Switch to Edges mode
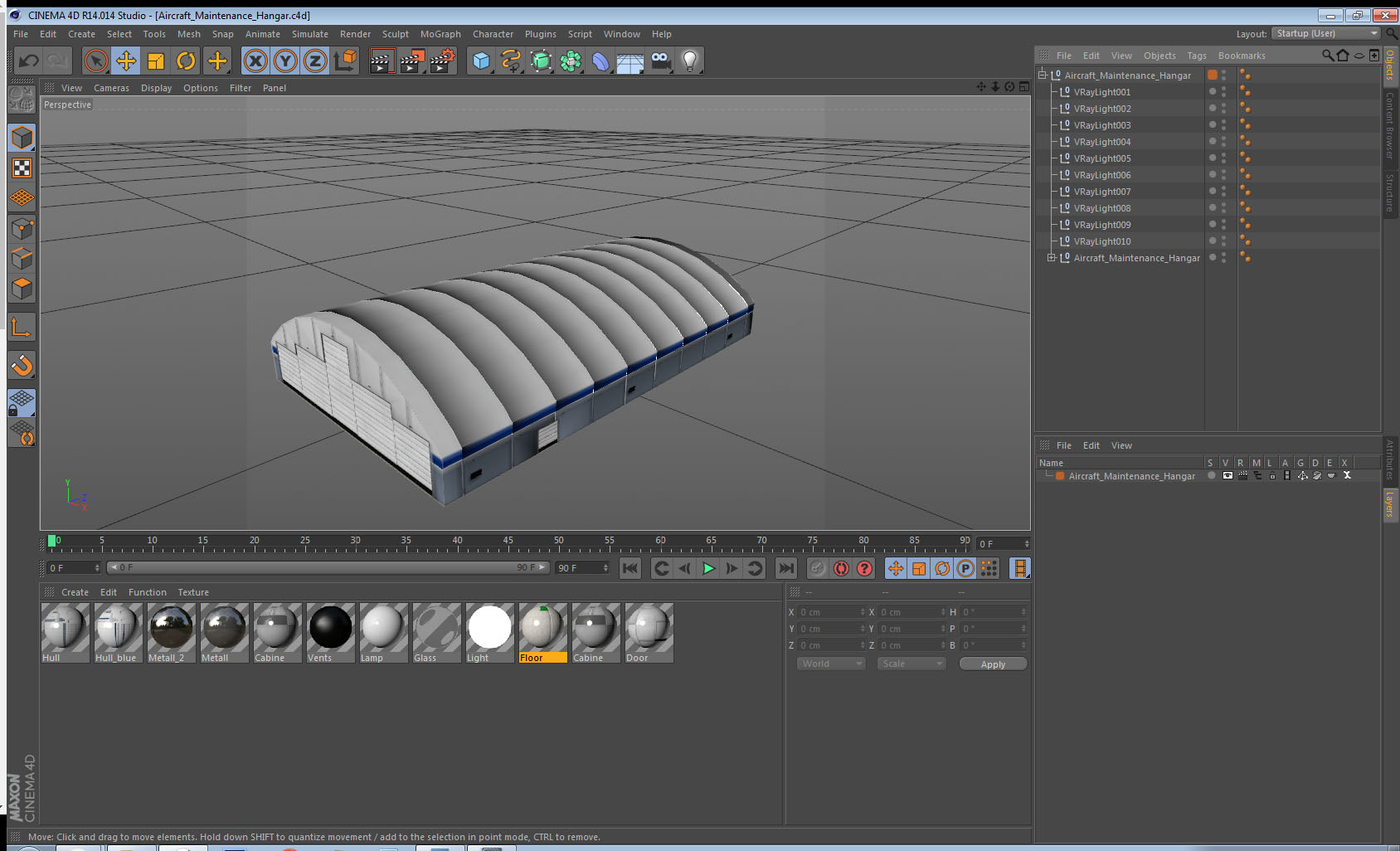Viewport: 1400px width, 851px height. (22, 259)
